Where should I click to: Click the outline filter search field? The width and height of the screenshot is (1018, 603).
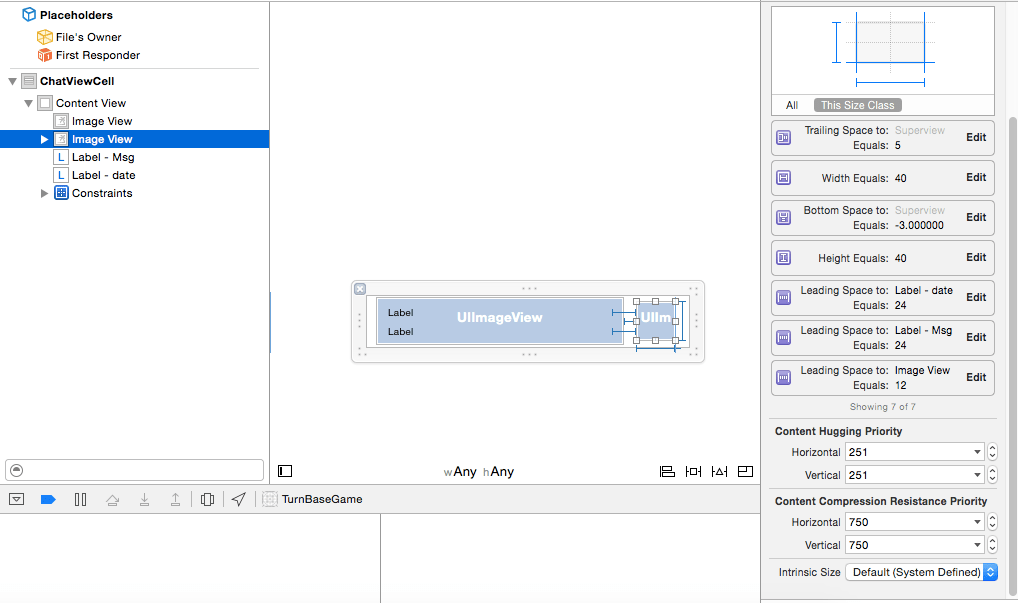(x=134, y=470)
